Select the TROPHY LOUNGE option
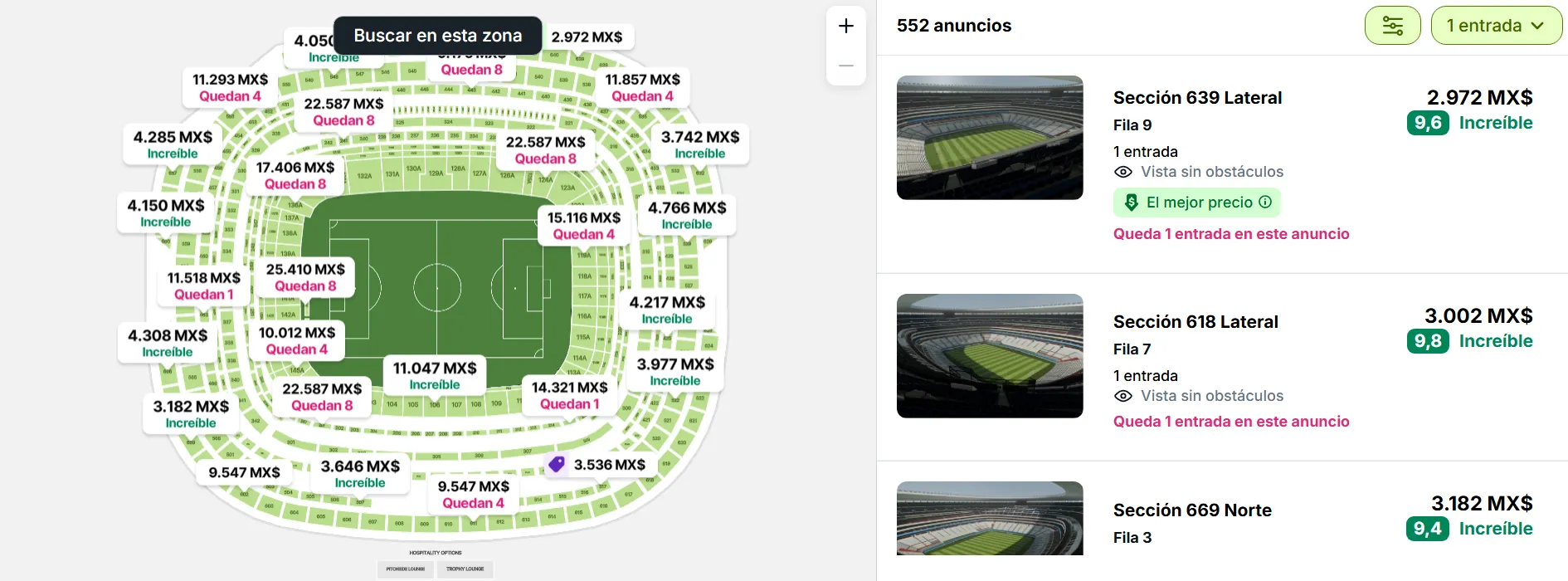Image resolution: width=1568 pixels, height=581 pixels. 467,569
